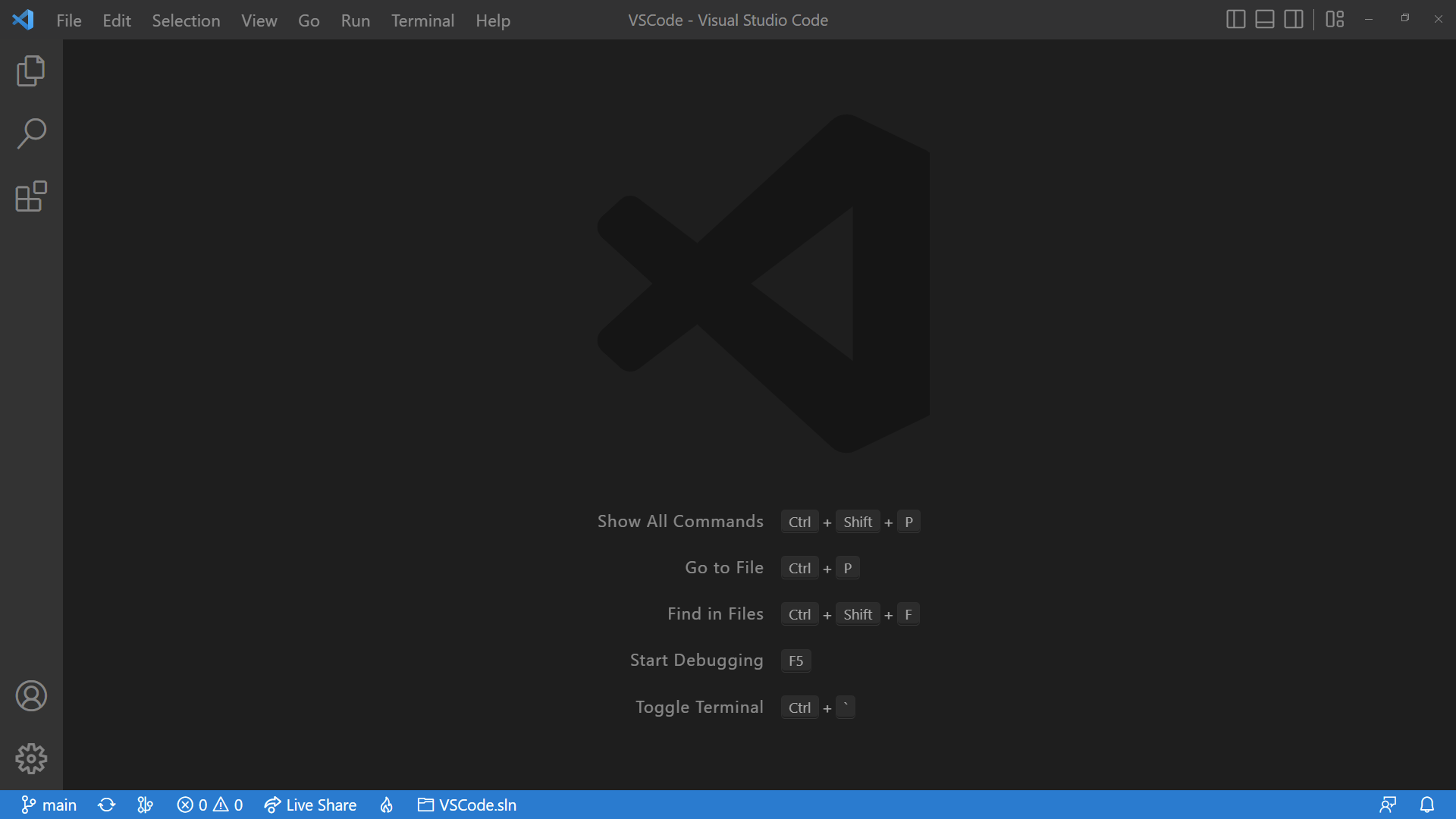The width and height of the screenshot is (1456, 819).
Task: Open the Run menu
Action: click(x=356, y=20)
